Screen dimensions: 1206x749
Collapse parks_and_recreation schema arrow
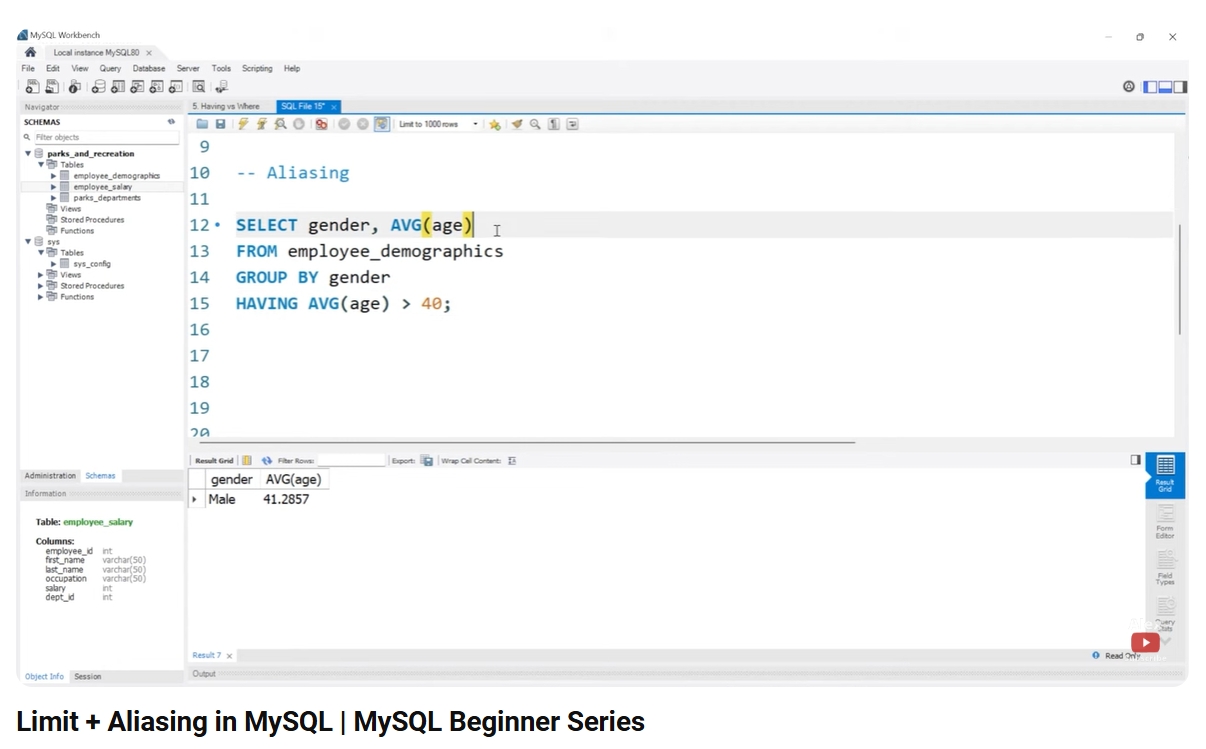[x=28, y=154]
